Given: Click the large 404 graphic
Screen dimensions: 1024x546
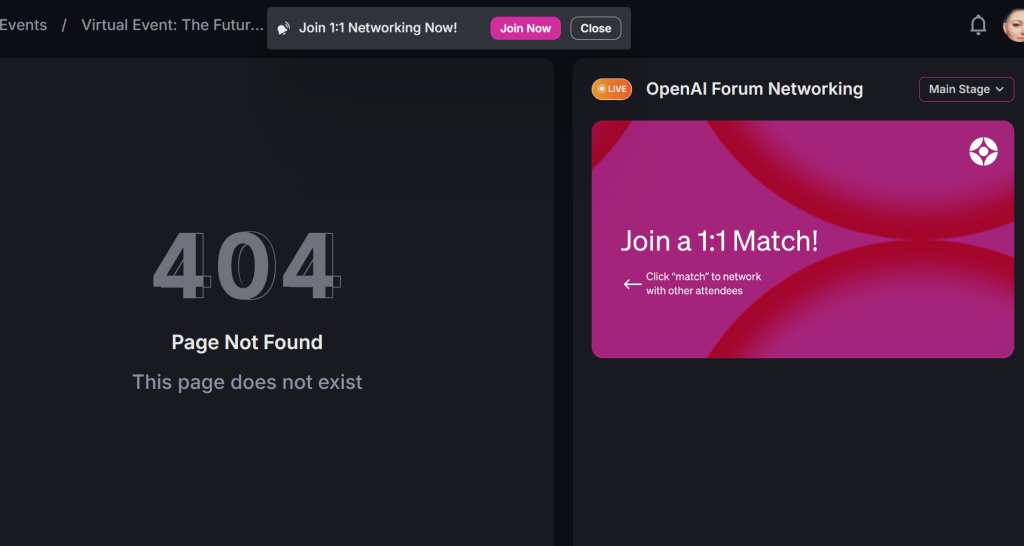Looking at the screenshot, I should (246, 267).
